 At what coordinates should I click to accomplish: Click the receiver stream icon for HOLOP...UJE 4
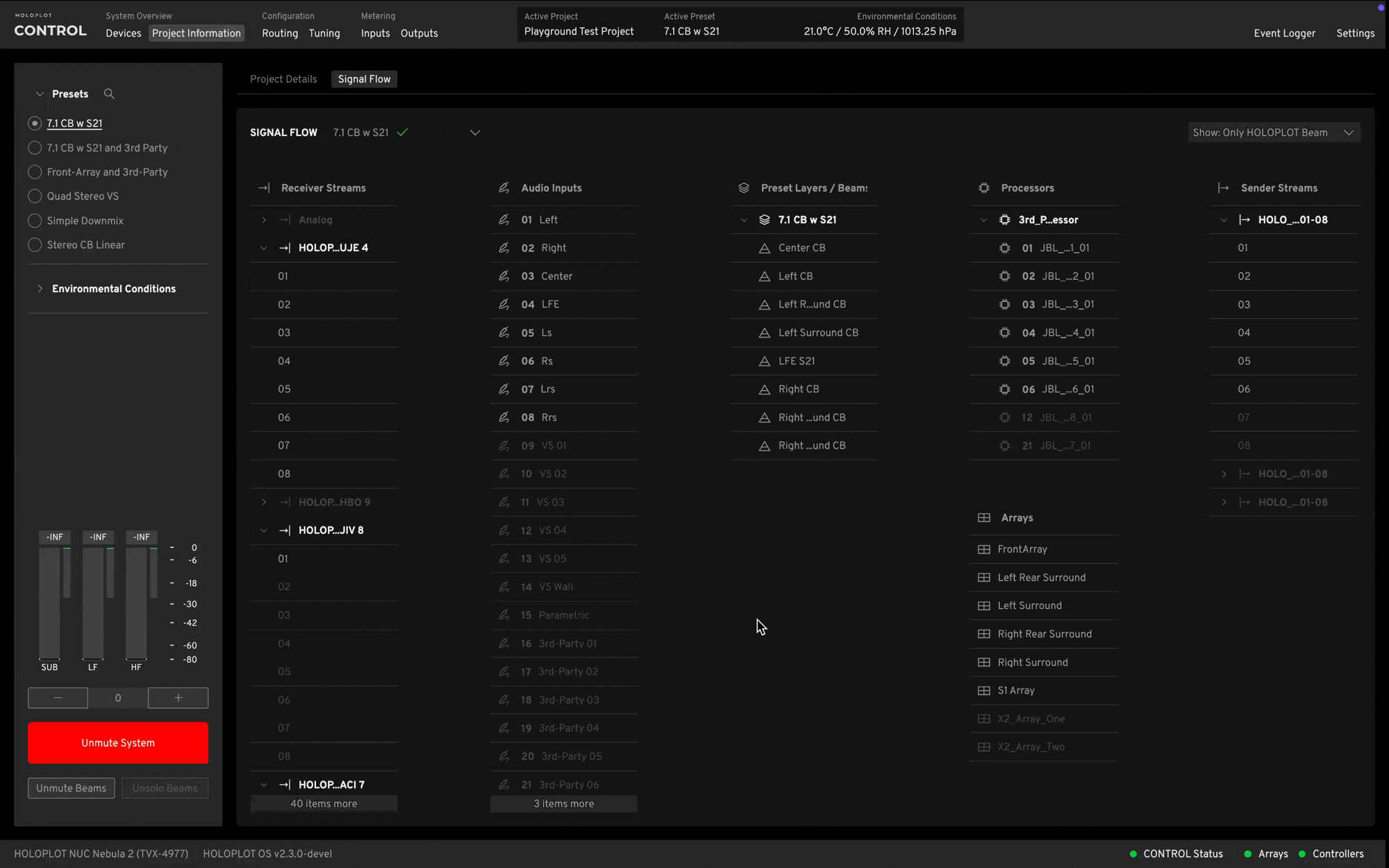click(x=285, y=248)
